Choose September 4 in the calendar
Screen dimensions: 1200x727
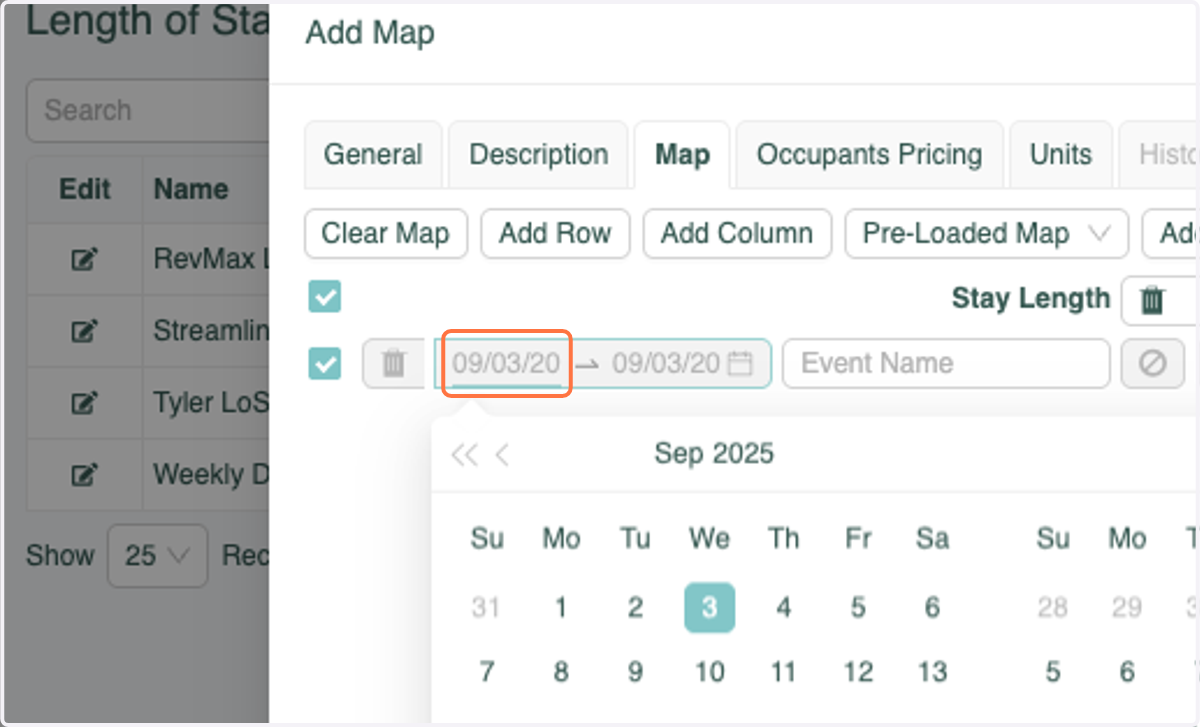click(784, 607)
